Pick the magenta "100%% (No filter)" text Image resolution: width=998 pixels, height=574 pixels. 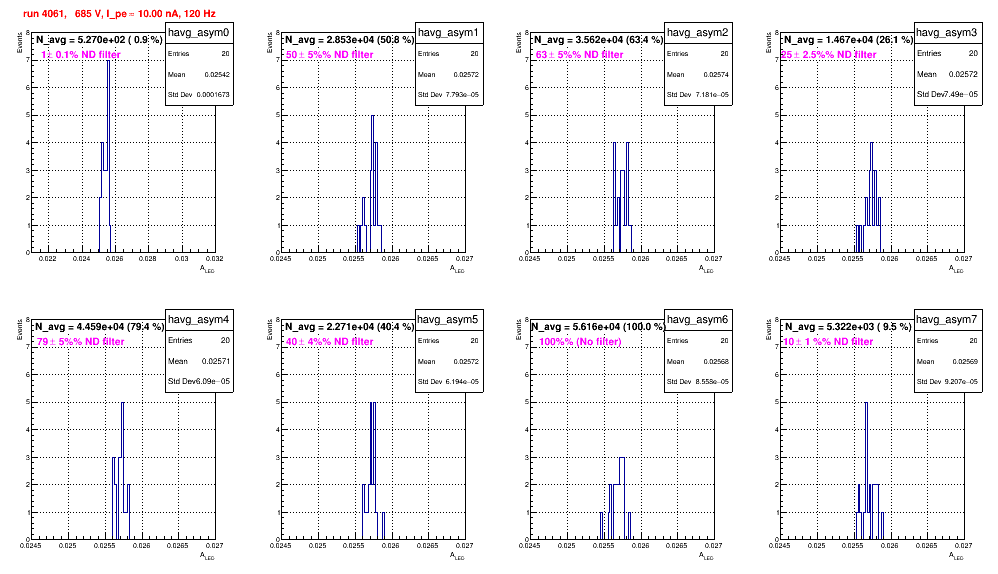click(580, 342)
